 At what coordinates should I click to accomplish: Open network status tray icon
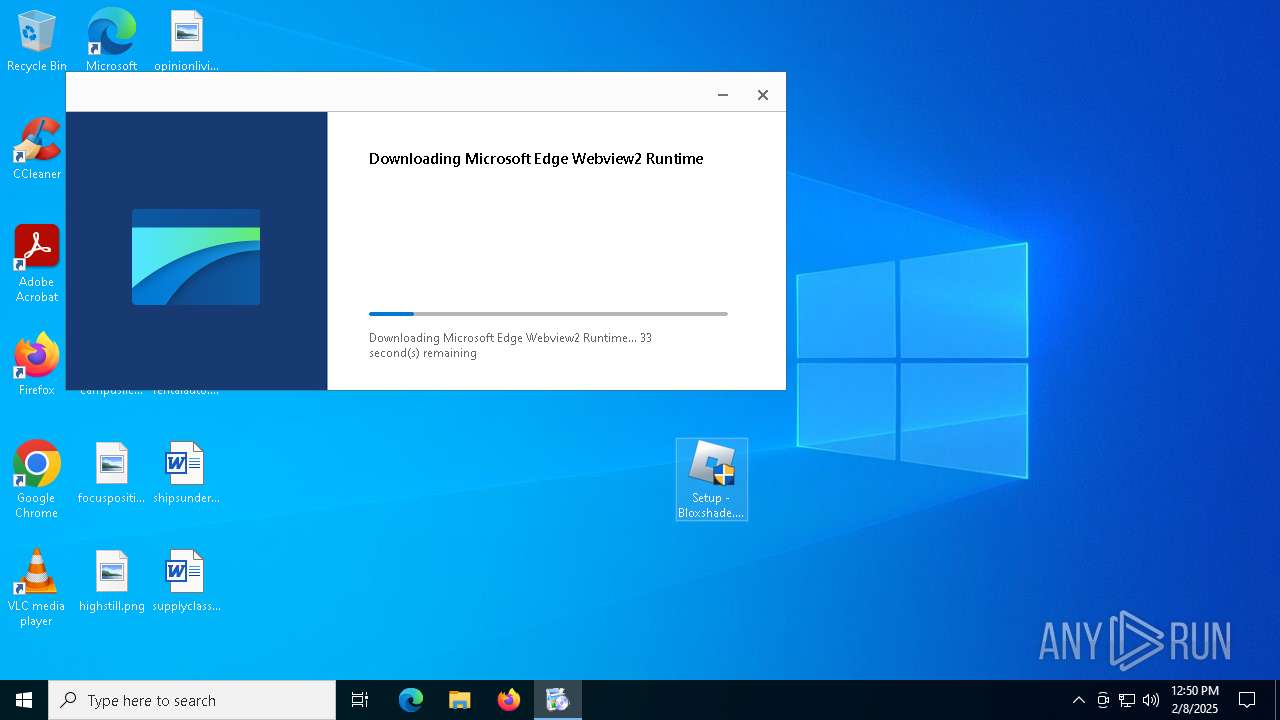tap(1127, 700)
